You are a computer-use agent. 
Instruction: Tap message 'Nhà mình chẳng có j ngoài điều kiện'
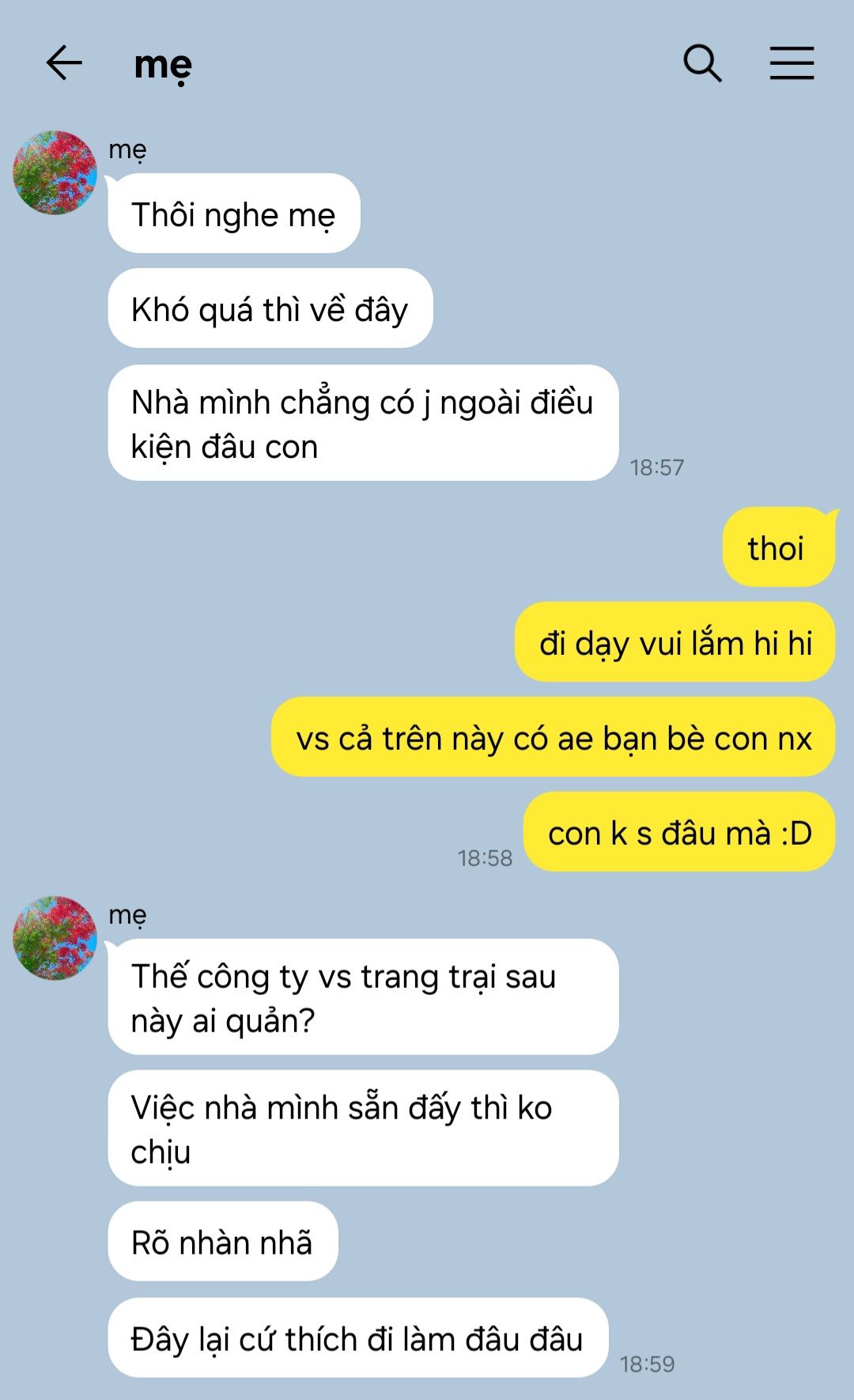[363, 423]
